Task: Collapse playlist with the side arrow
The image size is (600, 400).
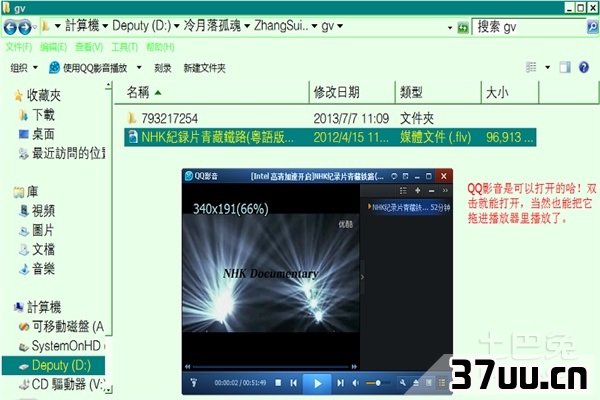Action: [362, 276]
